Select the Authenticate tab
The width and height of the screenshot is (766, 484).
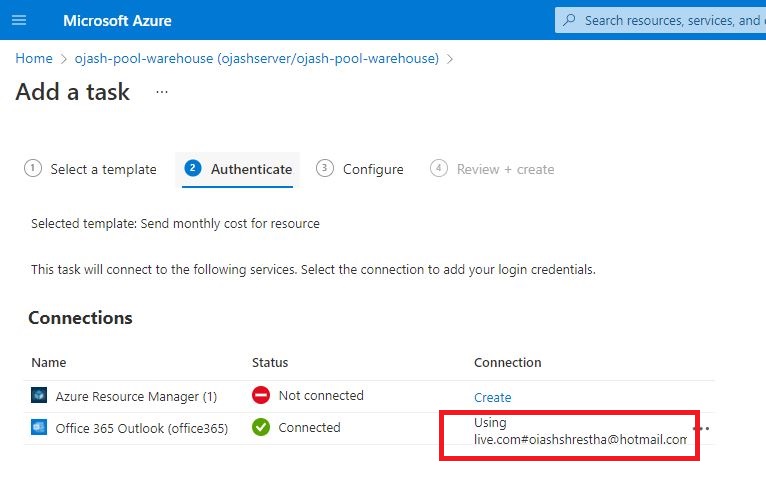click(251, 170)
